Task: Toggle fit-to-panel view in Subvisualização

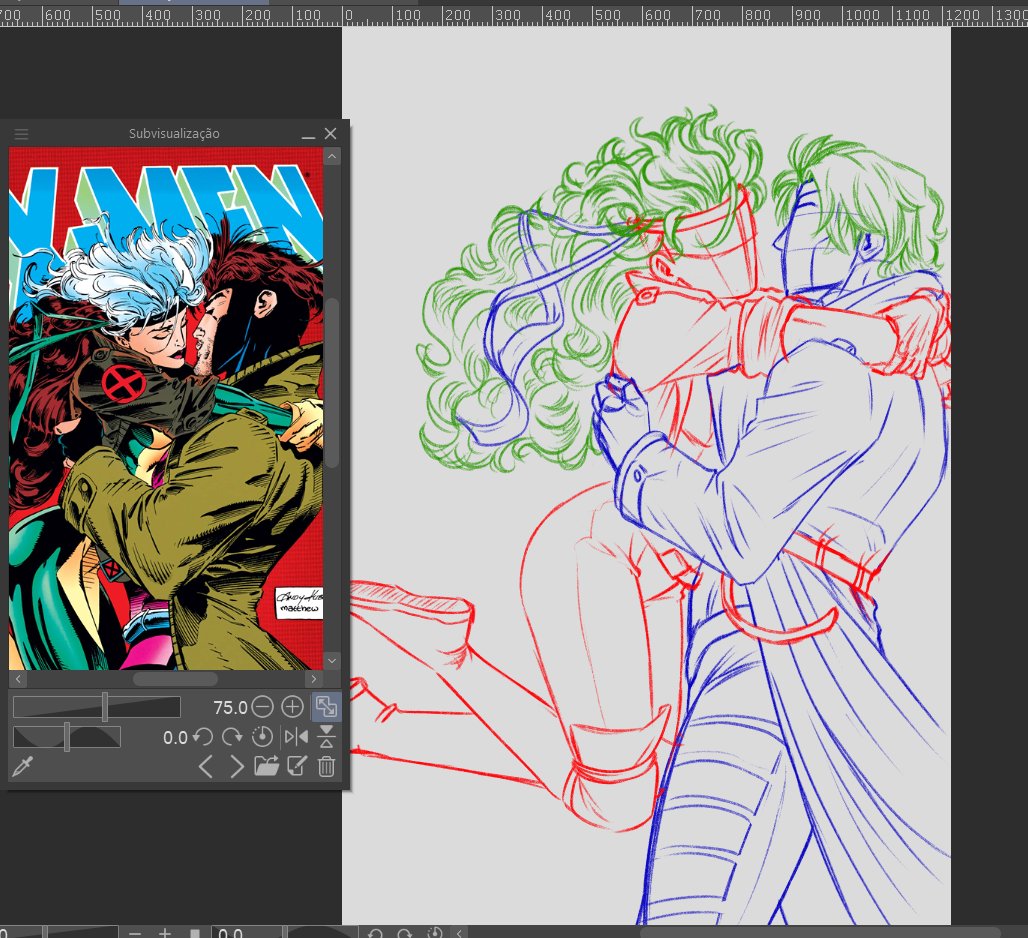Action: click(x=326, y=707)
